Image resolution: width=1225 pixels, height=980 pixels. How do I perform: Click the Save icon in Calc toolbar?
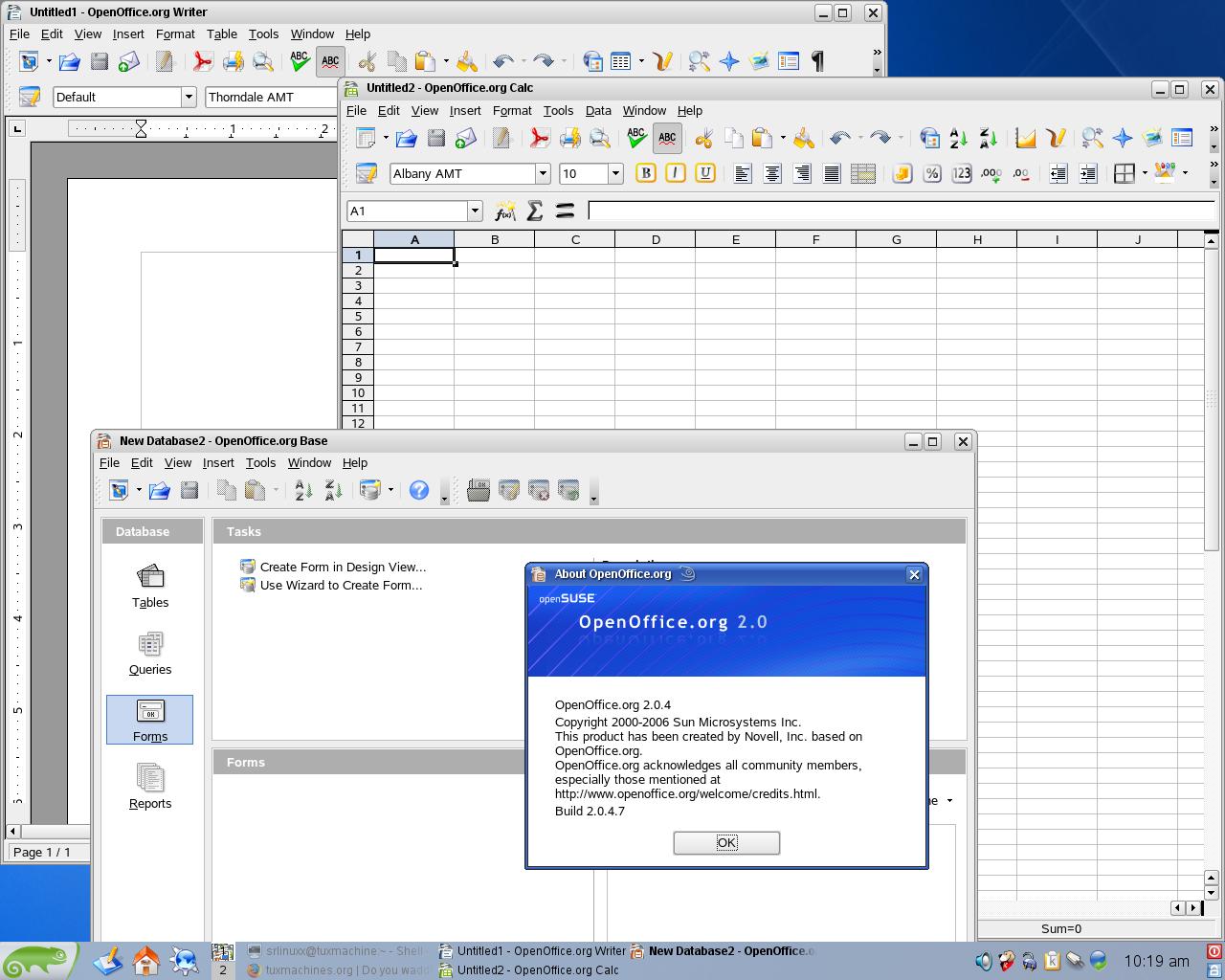[x=436, y=138]
